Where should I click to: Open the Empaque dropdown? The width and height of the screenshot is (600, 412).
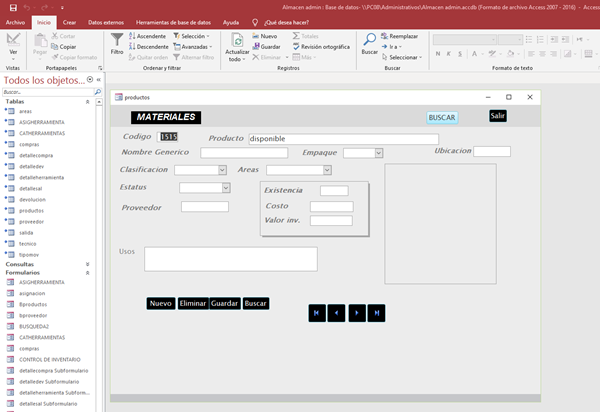tap(379, 153)
